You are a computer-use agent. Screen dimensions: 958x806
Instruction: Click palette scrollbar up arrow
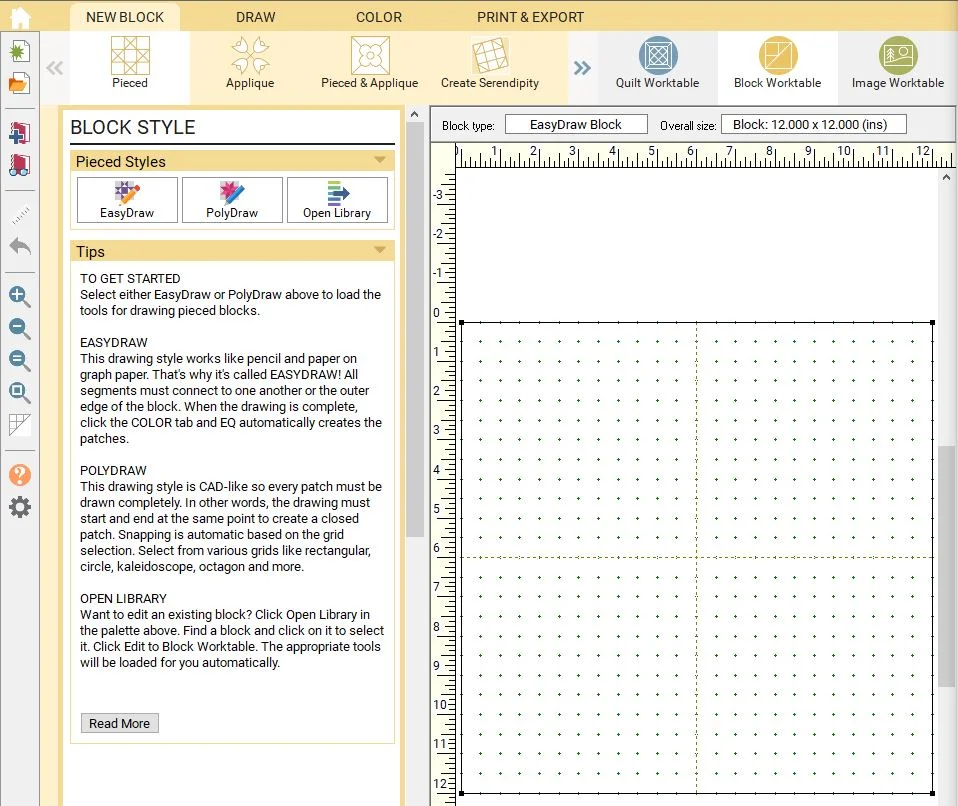coord(415,114)
